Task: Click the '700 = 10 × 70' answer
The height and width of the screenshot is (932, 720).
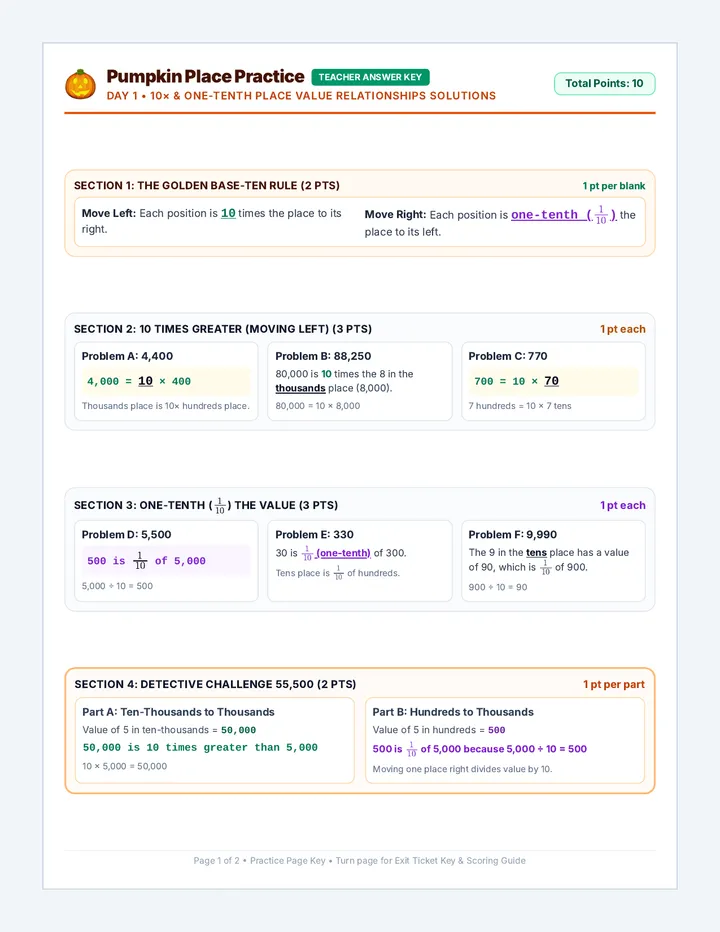Action: (x=516, y=381)
